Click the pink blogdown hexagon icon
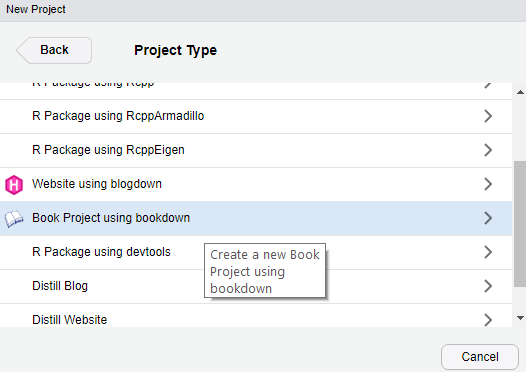 pos(14,184)
